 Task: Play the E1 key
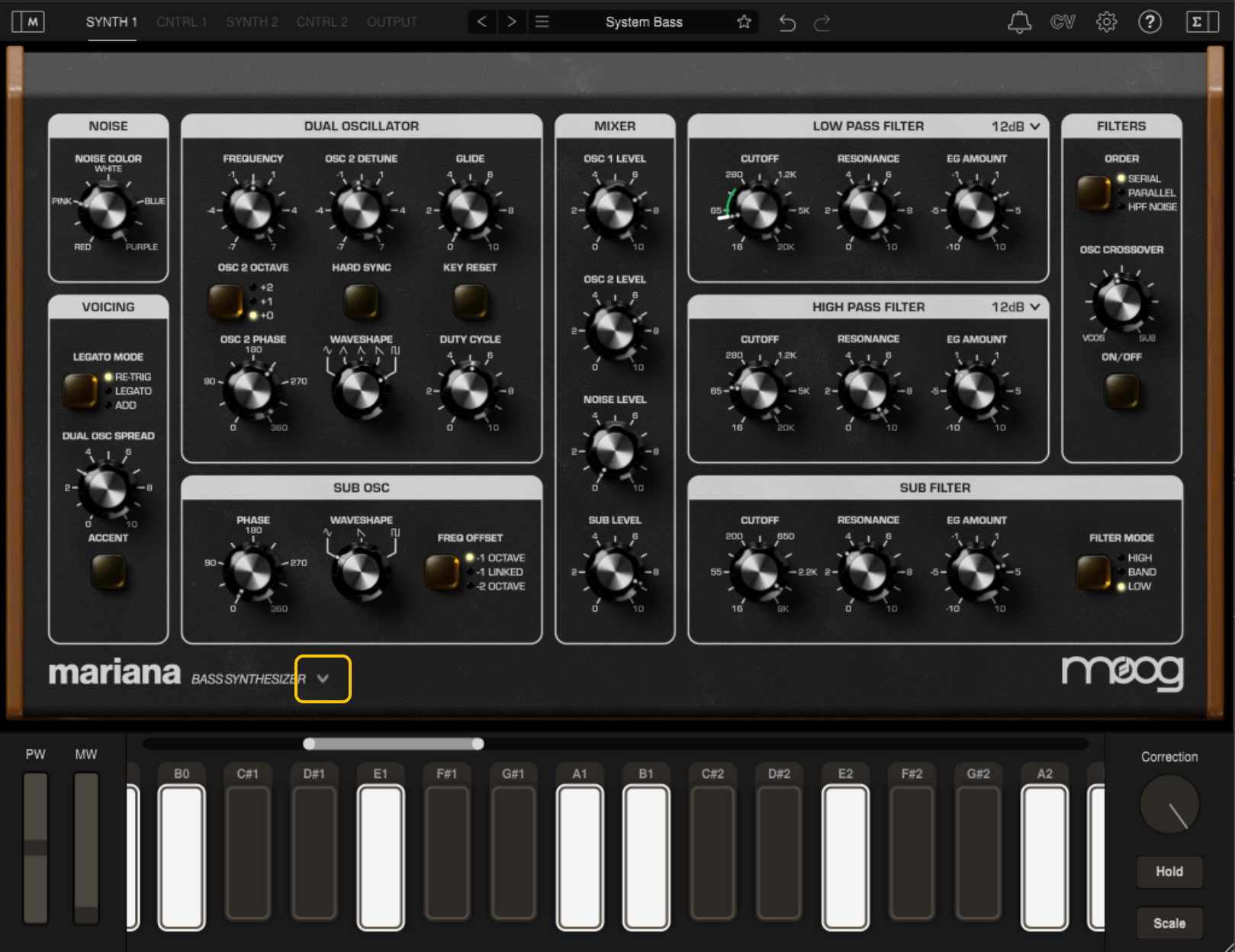tap(381, 858)
